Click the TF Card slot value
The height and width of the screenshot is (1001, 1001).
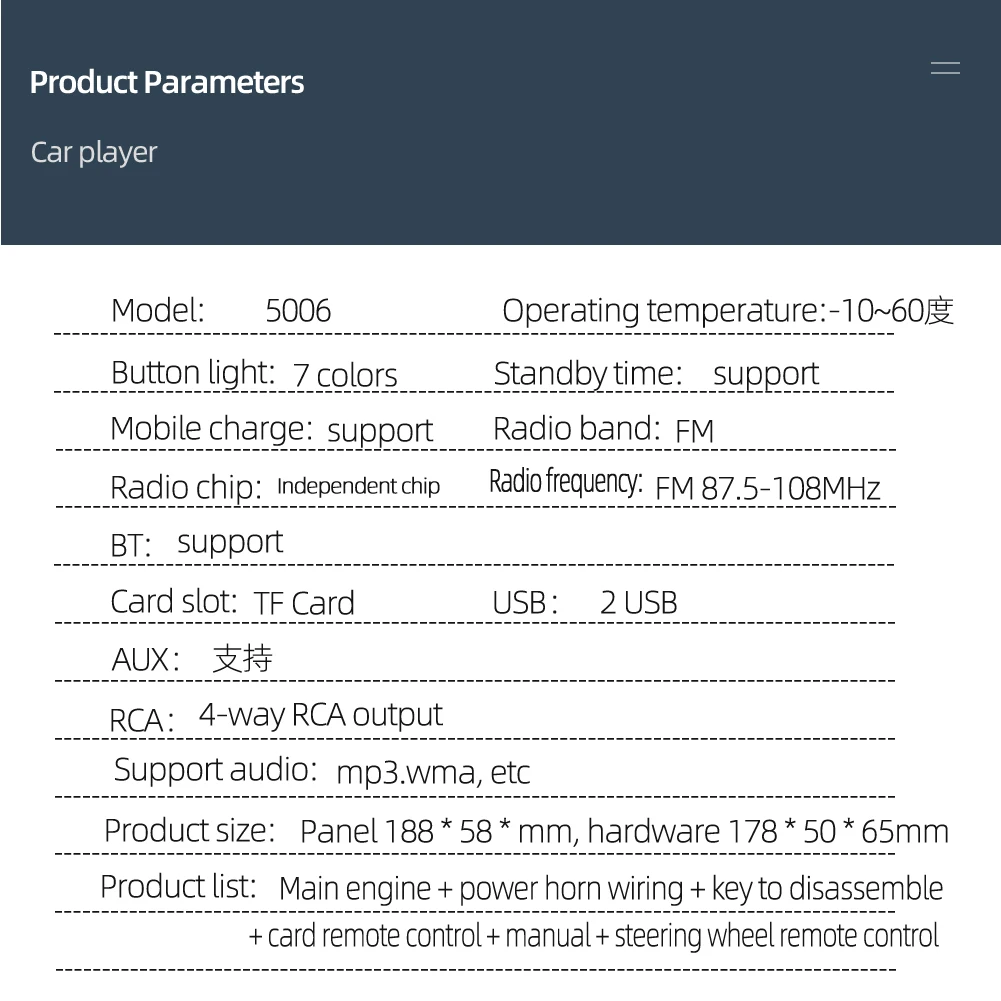coord(304,603)
